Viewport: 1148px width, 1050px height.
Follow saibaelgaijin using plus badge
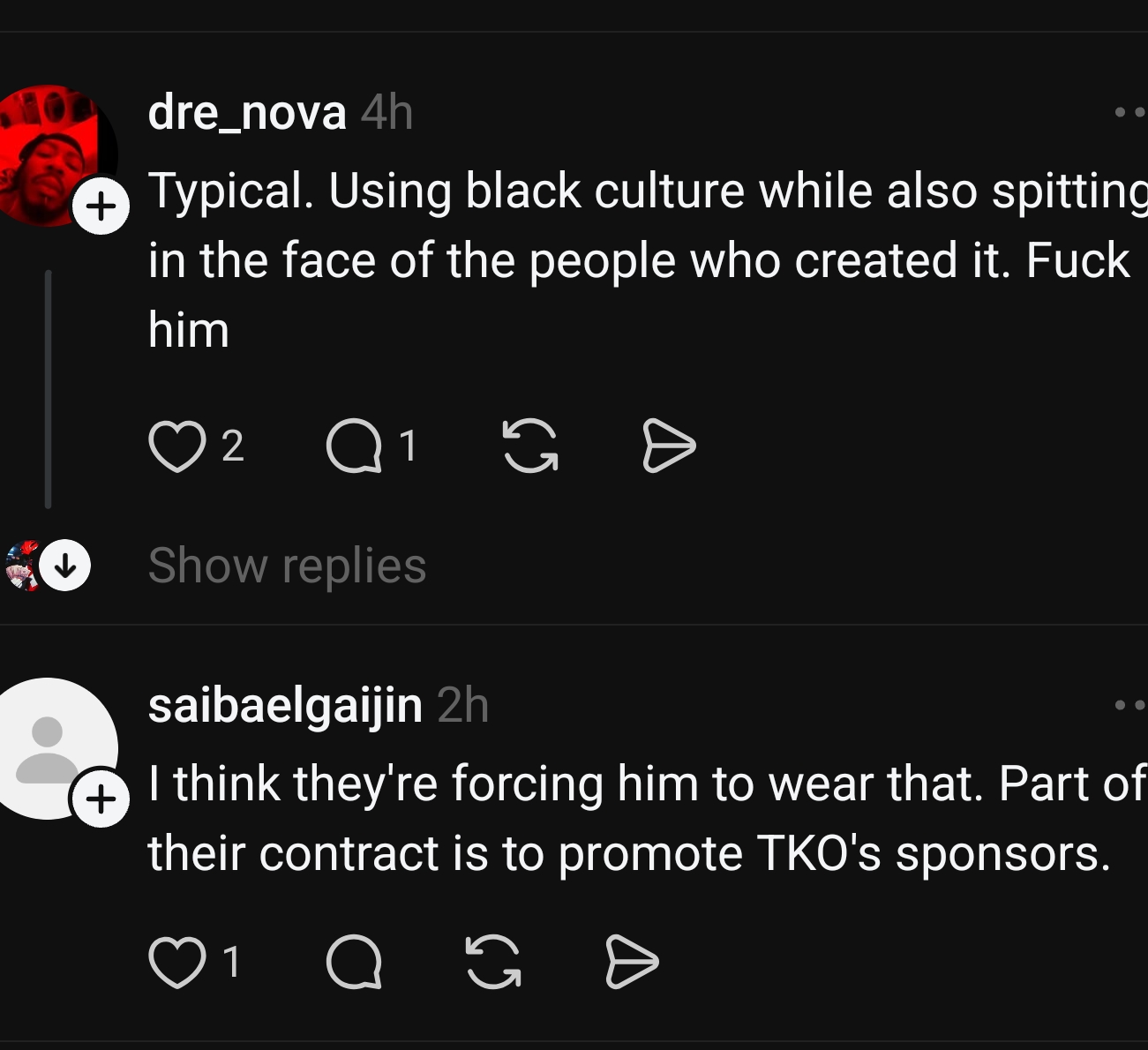pos(101,799)
